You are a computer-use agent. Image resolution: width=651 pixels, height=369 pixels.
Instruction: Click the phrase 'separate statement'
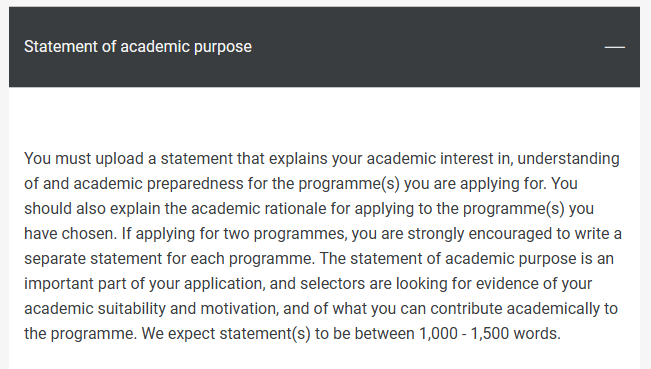coord(93,259)
